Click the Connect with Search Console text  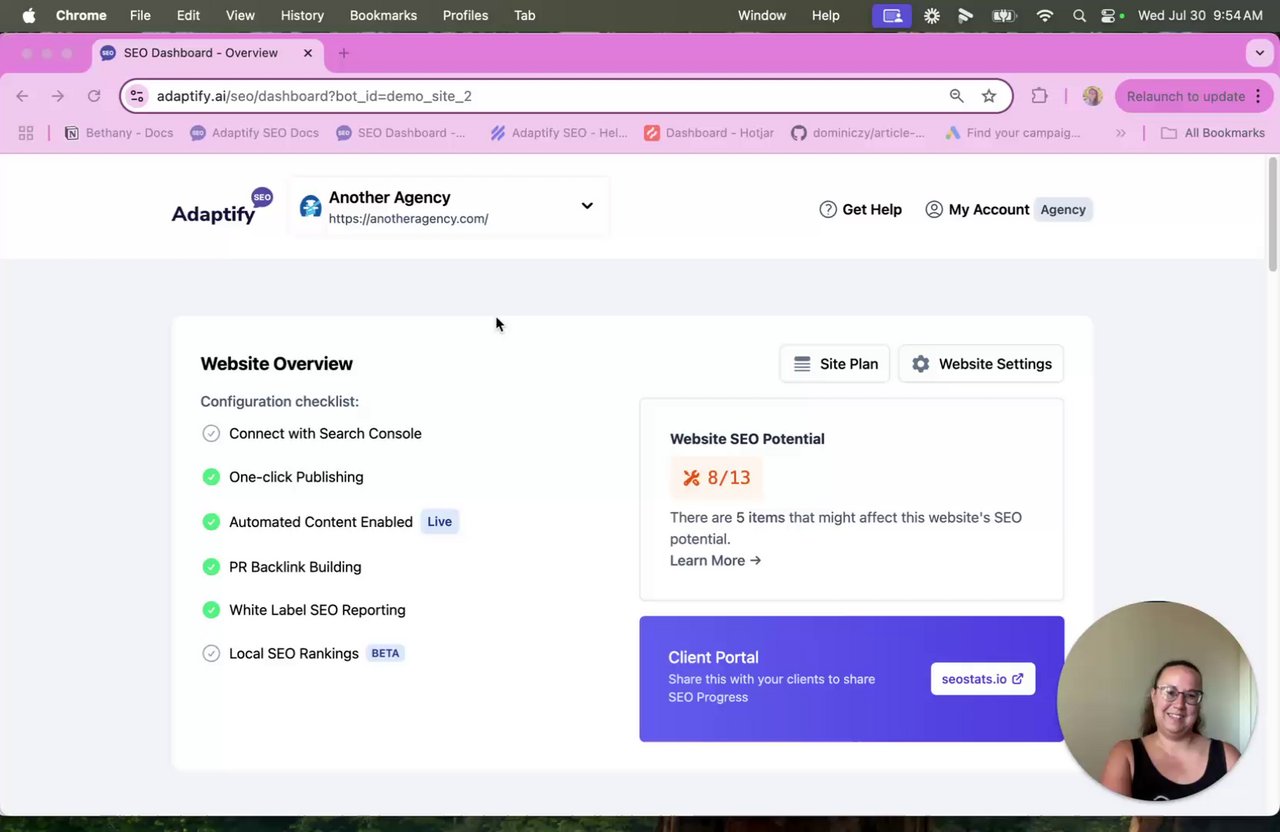click(325, 433)
